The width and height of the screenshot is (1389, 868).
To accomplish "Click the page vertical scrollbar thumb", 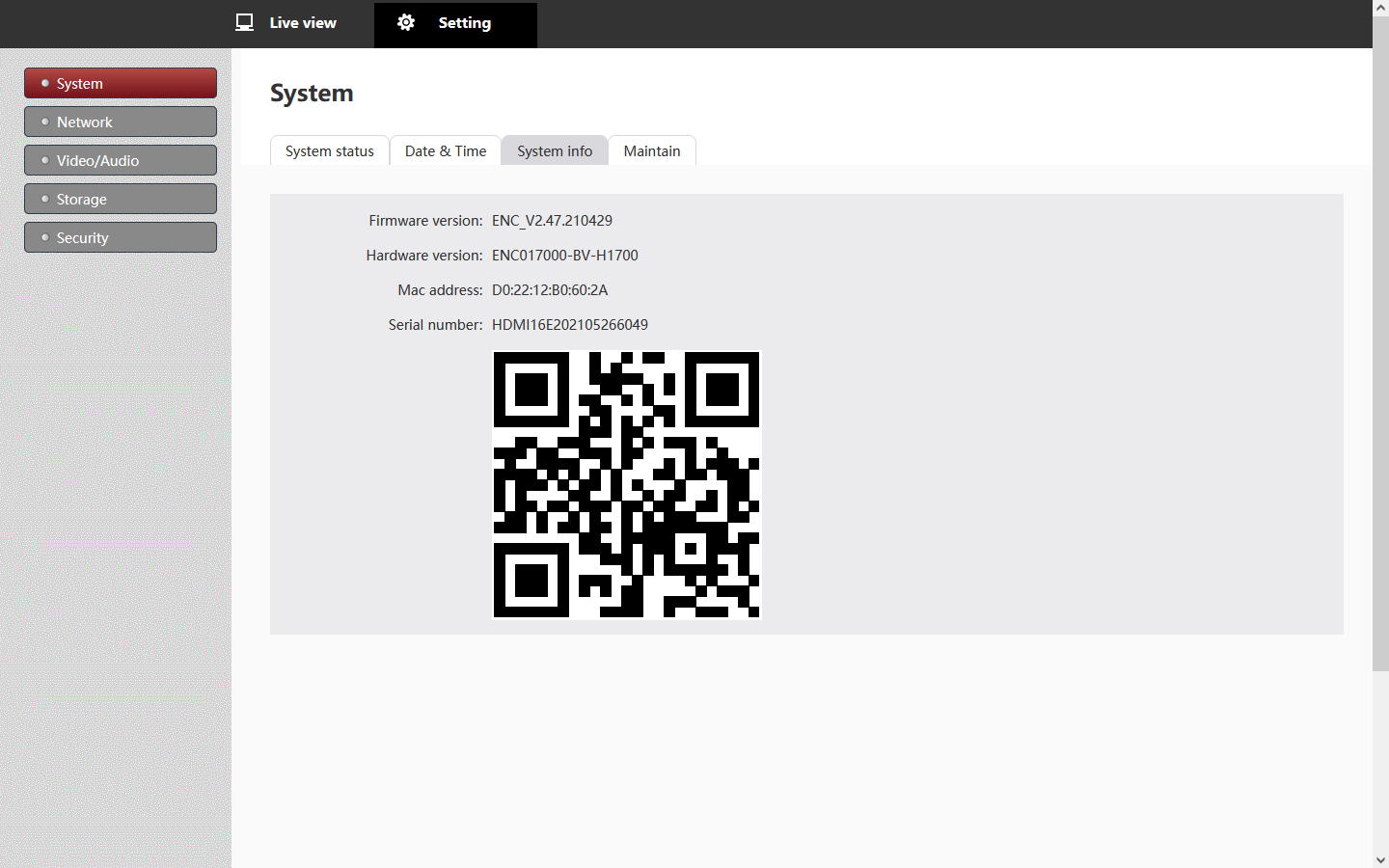I will click(x=1380, y=343).
